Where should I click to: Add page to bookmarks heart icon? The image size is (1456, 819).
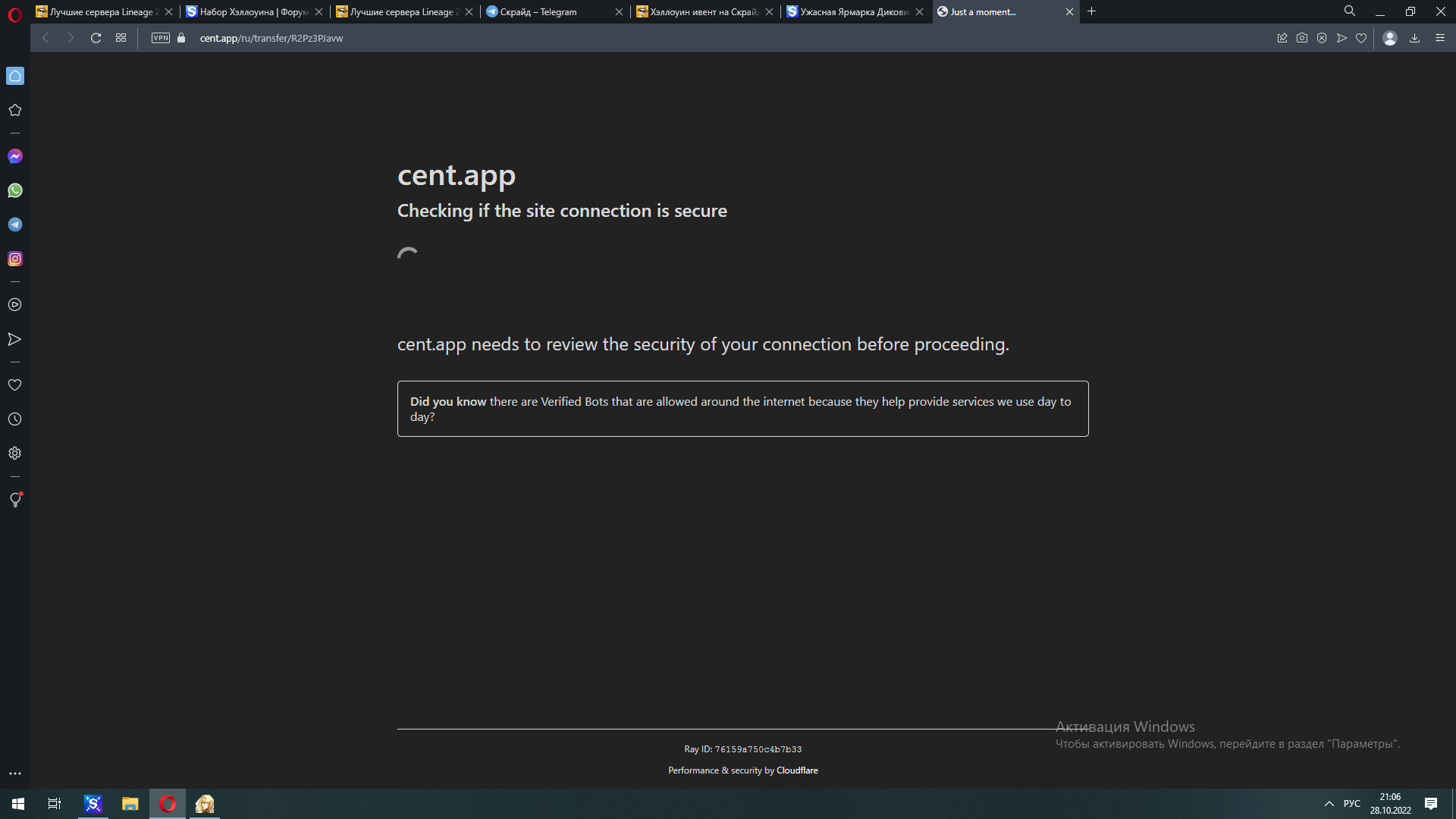(1361, 38)
